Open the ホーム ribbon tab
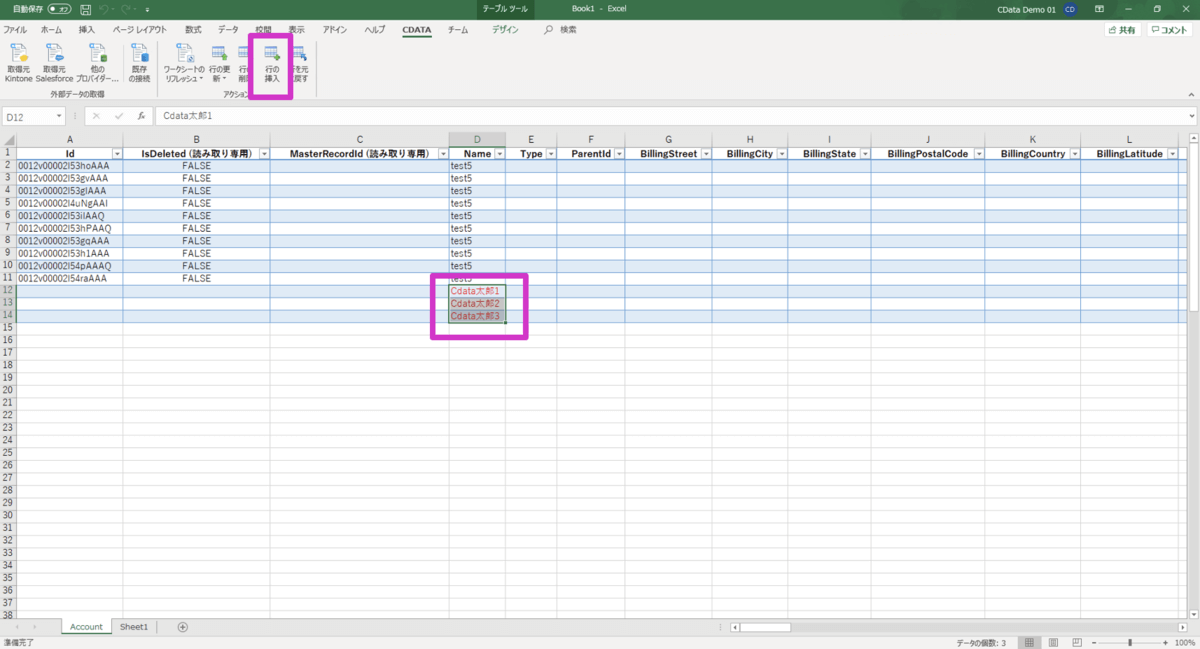The image size is (1200, 649). pos(51,30)
